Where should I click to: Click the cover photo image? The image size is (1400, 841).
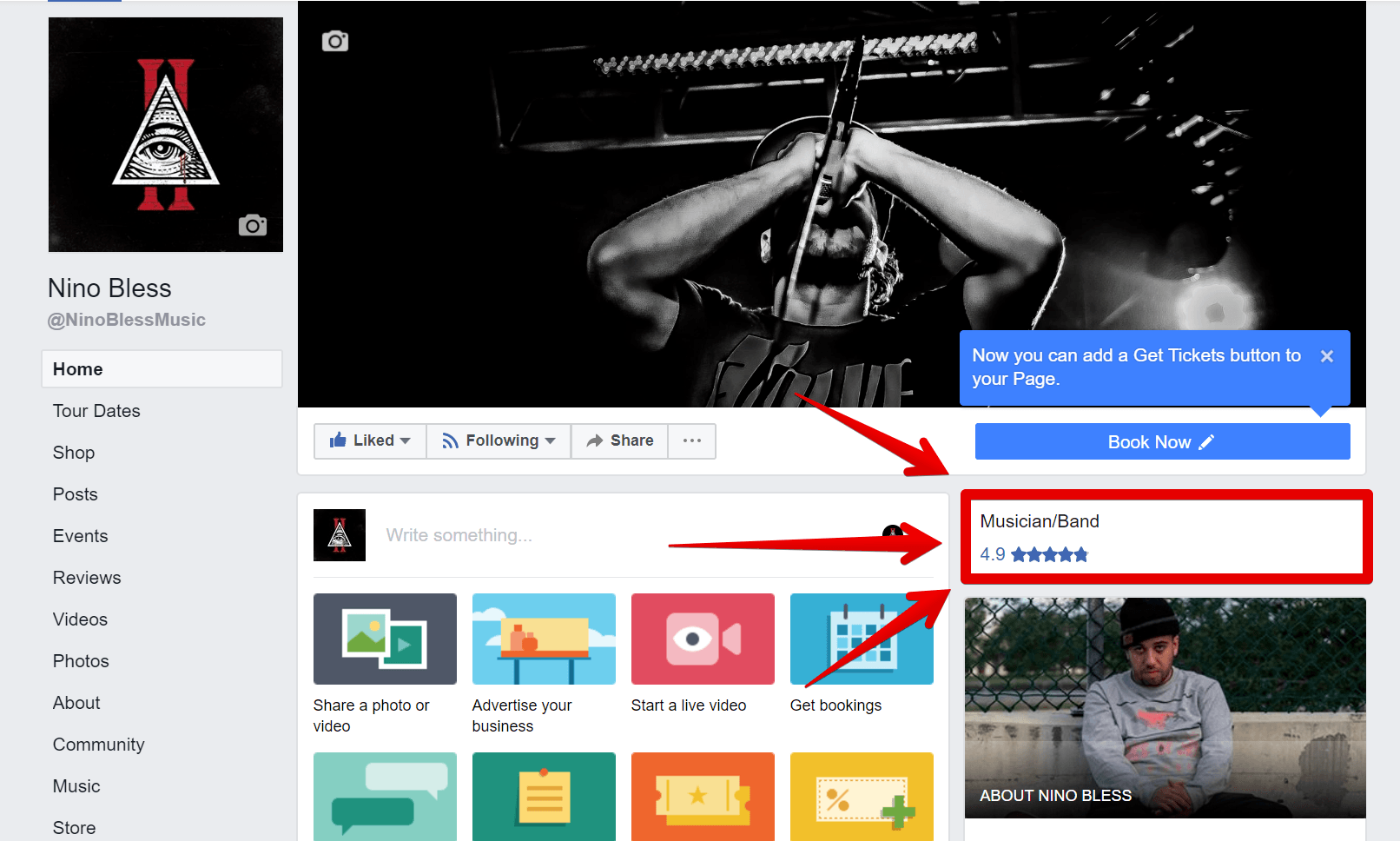[831, 203]
